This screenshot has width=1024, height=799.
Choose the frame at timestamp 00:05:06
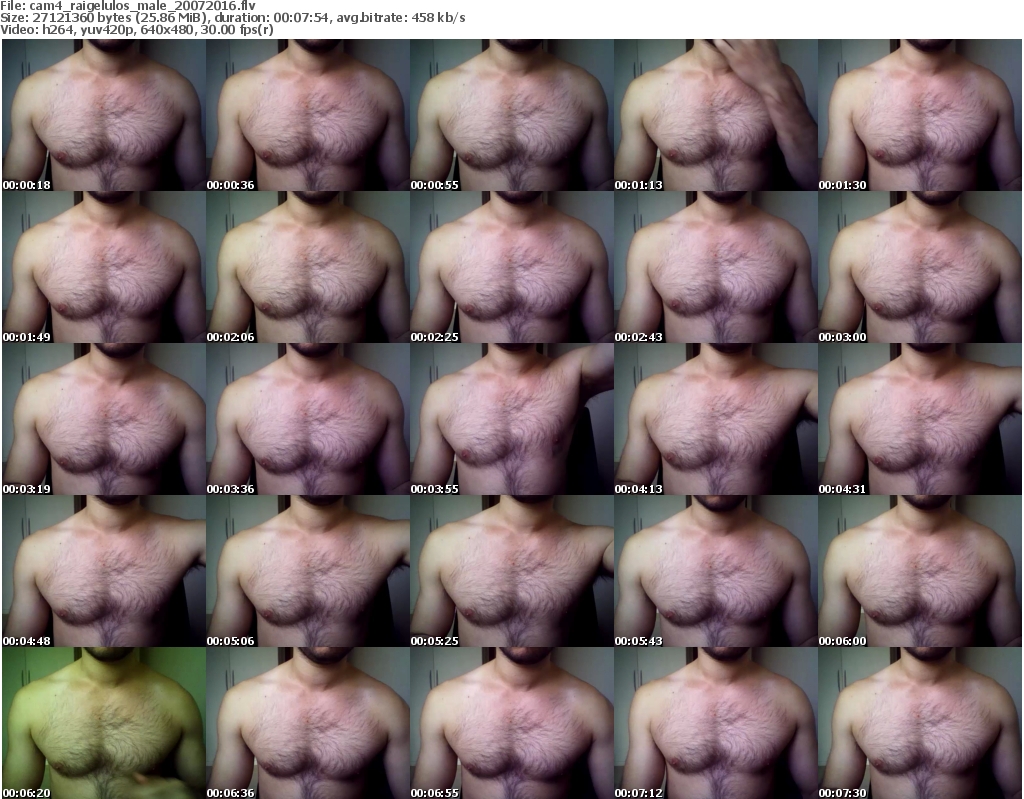(x=308, y=571)
